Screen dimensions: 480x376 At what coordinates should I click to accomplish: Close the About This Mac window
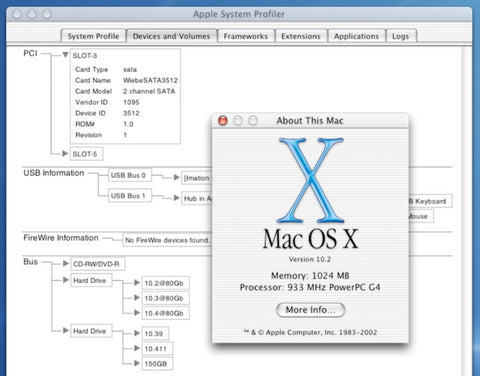[x=223, y=120]
